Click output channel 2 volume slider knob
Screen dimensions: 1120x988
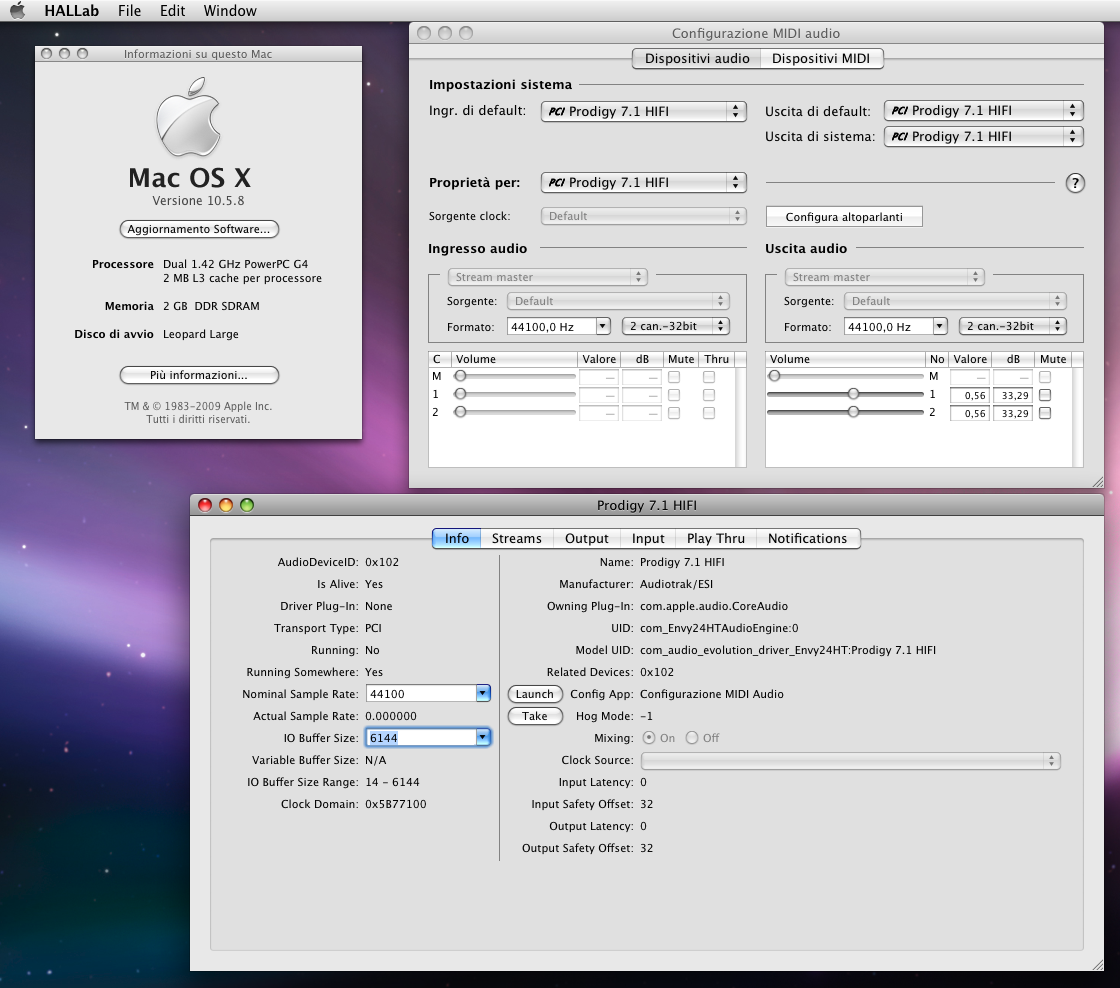point(853,411)
